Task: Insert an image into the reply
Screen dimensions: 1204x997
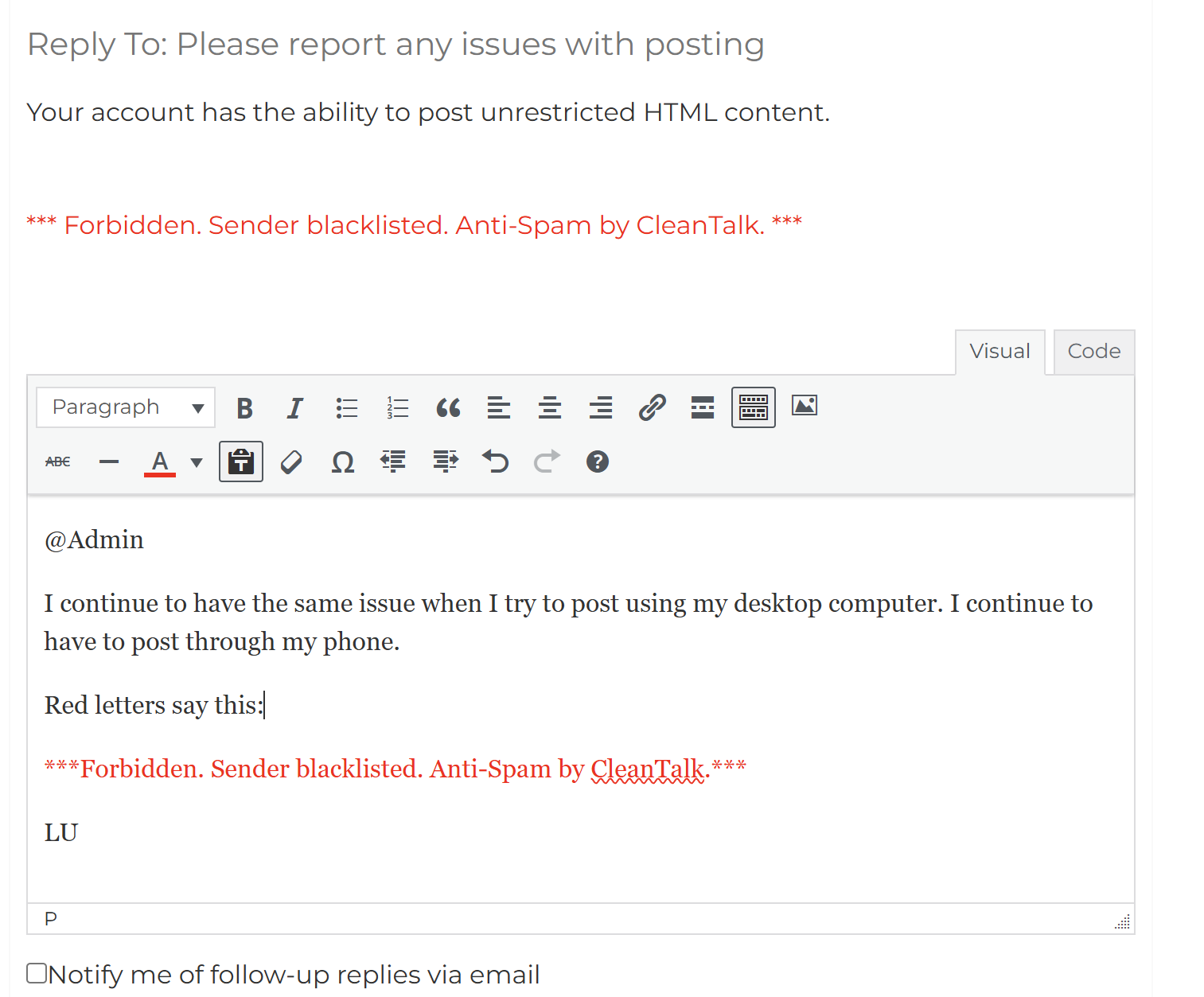Action: click(x=805, y=406)
